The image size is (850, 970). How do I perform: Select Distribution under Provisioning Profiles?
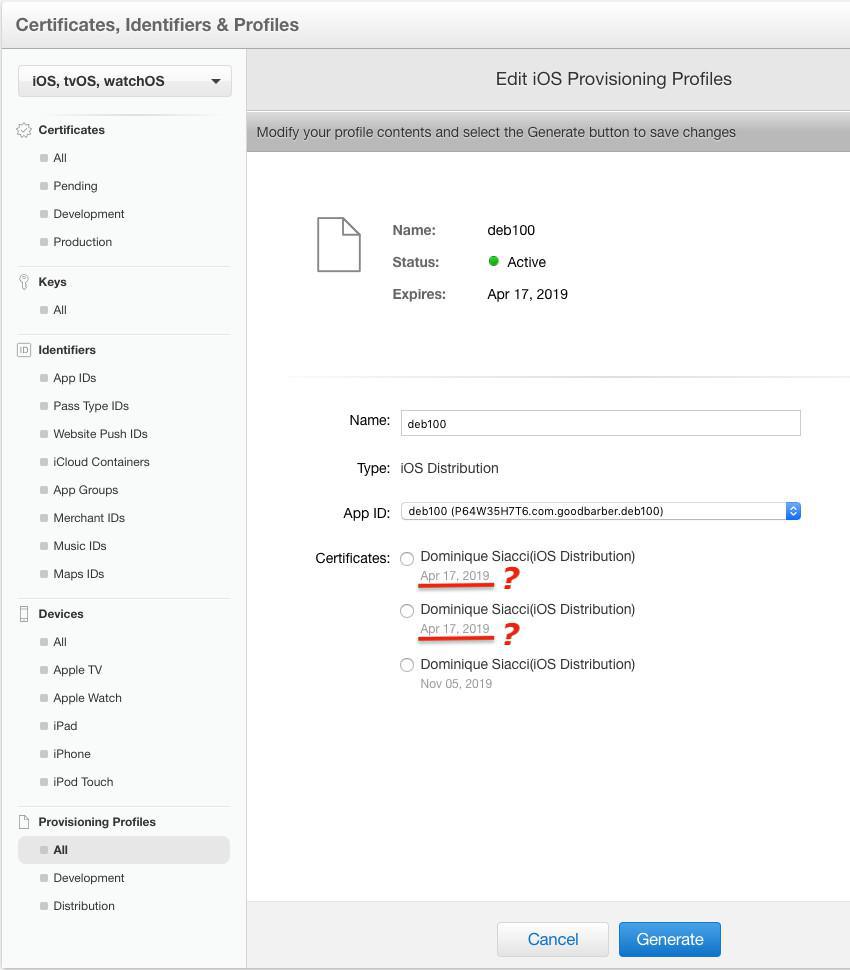pyautogui.click(x=84, y=906)
